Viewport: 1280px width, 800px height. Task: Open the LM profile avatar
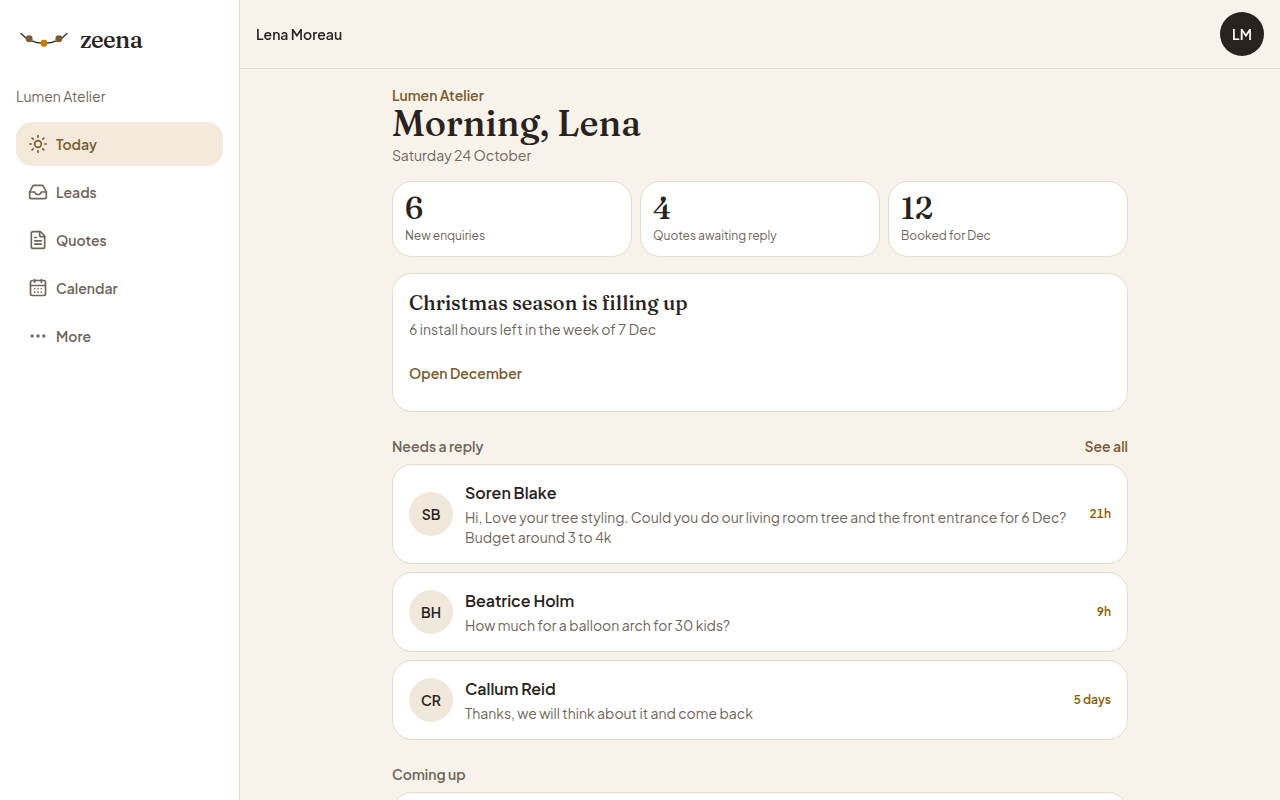pos(1242,34)
